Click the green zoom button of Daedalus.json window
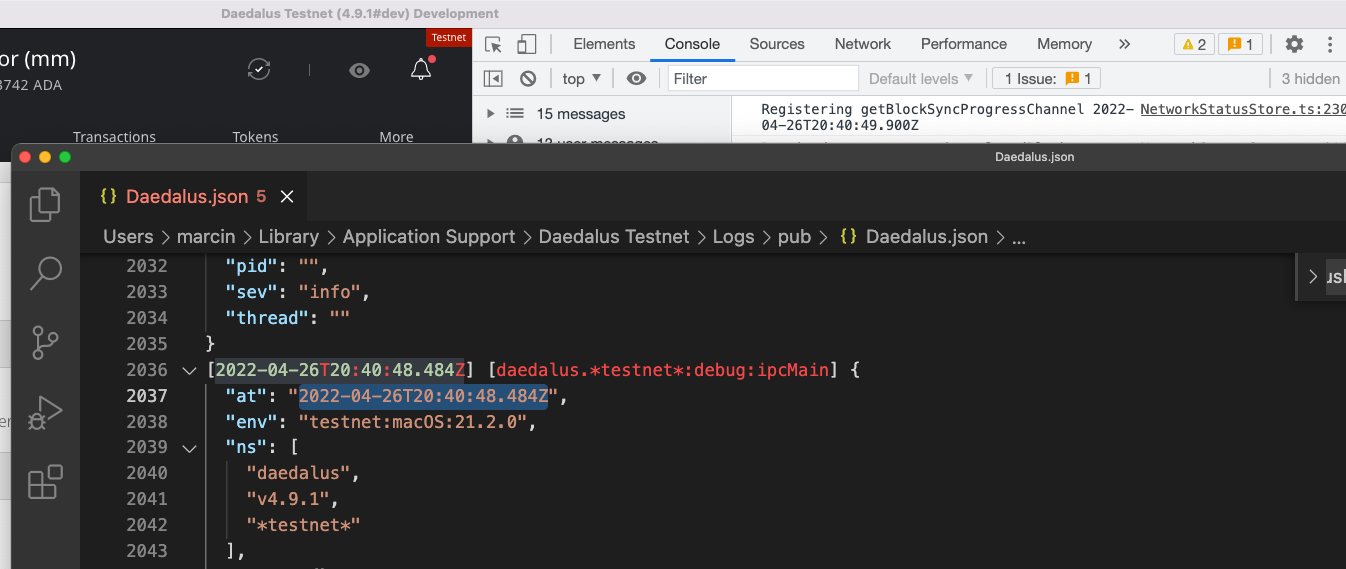The width and height of the screenshot is (1346, 569). point(65,157)
